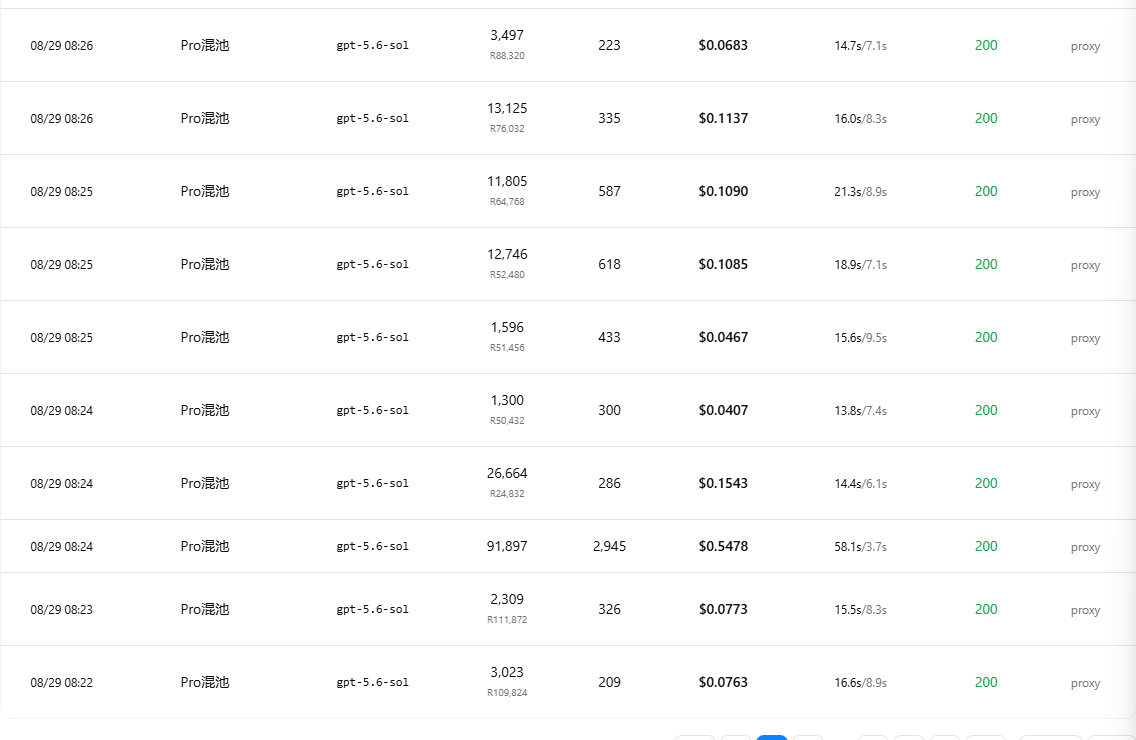Click the $0.5478 cost entry

[723, 546]
